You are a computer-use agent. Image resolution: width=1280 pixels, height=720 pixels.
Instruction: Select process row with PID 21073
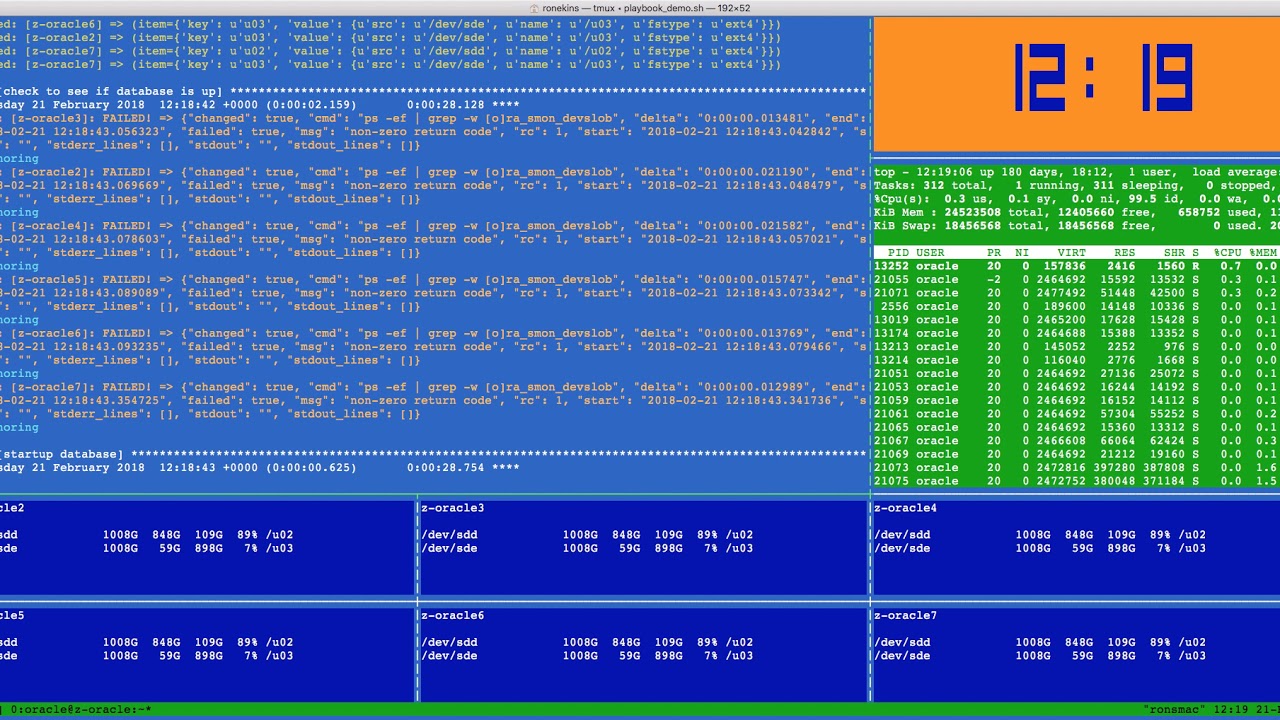tap(1077, 468)
